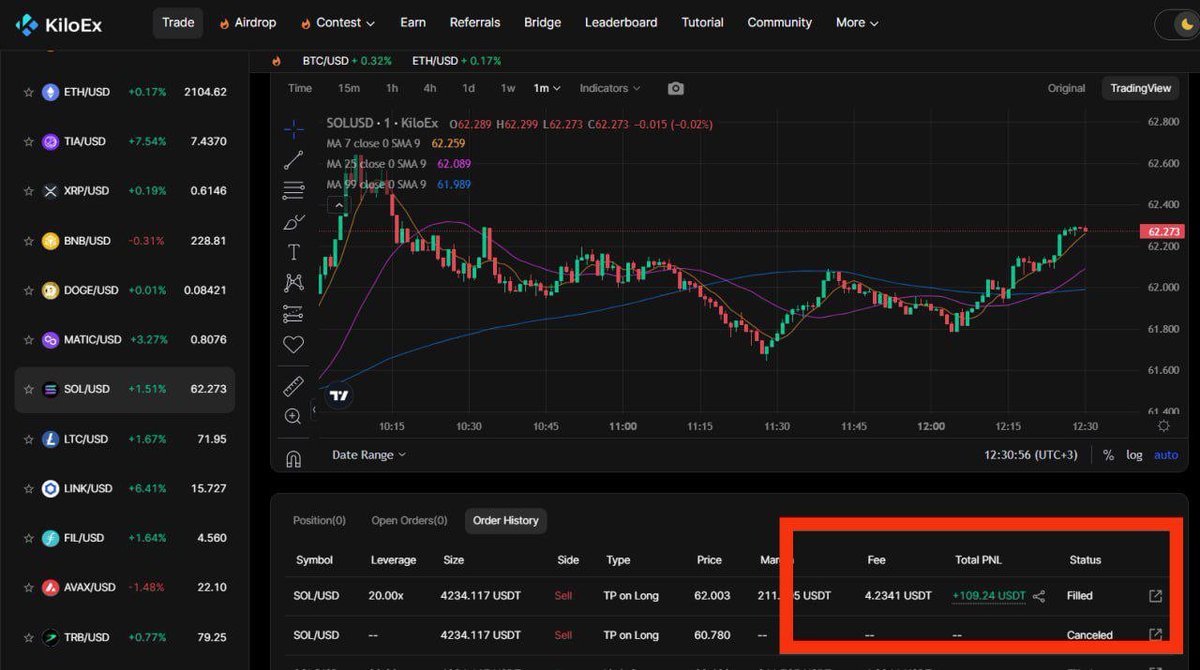Set chart timeframe to 1w
1200x670 pixels.
pyautogui.click(x=508, y=88)
